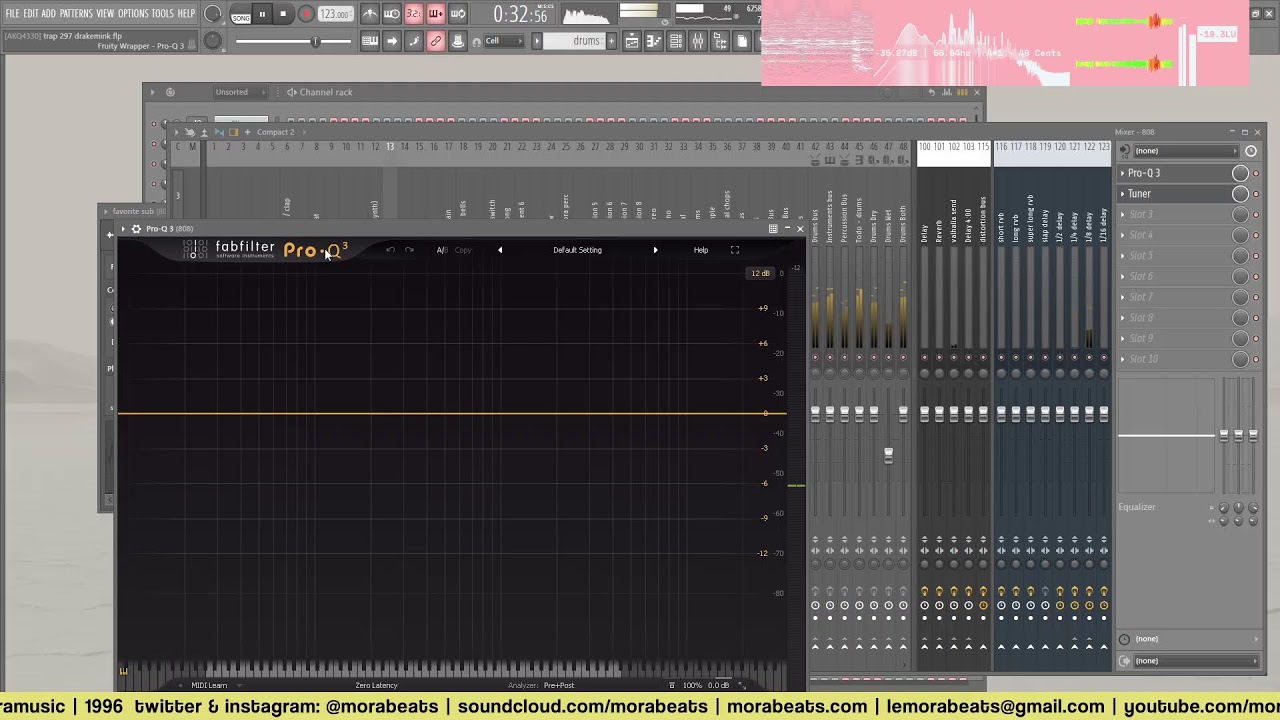Open the browser view icon
Screen dimensions: 1280x720
click(x=720, y=41)
